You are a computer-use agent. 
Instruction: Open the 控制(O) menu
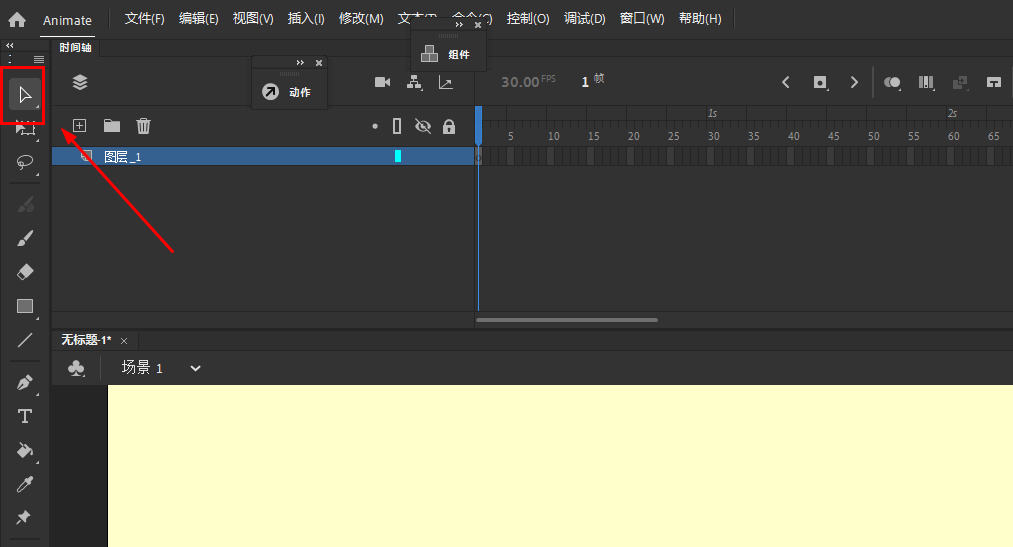pyautogui.click(x=528, y=19)
